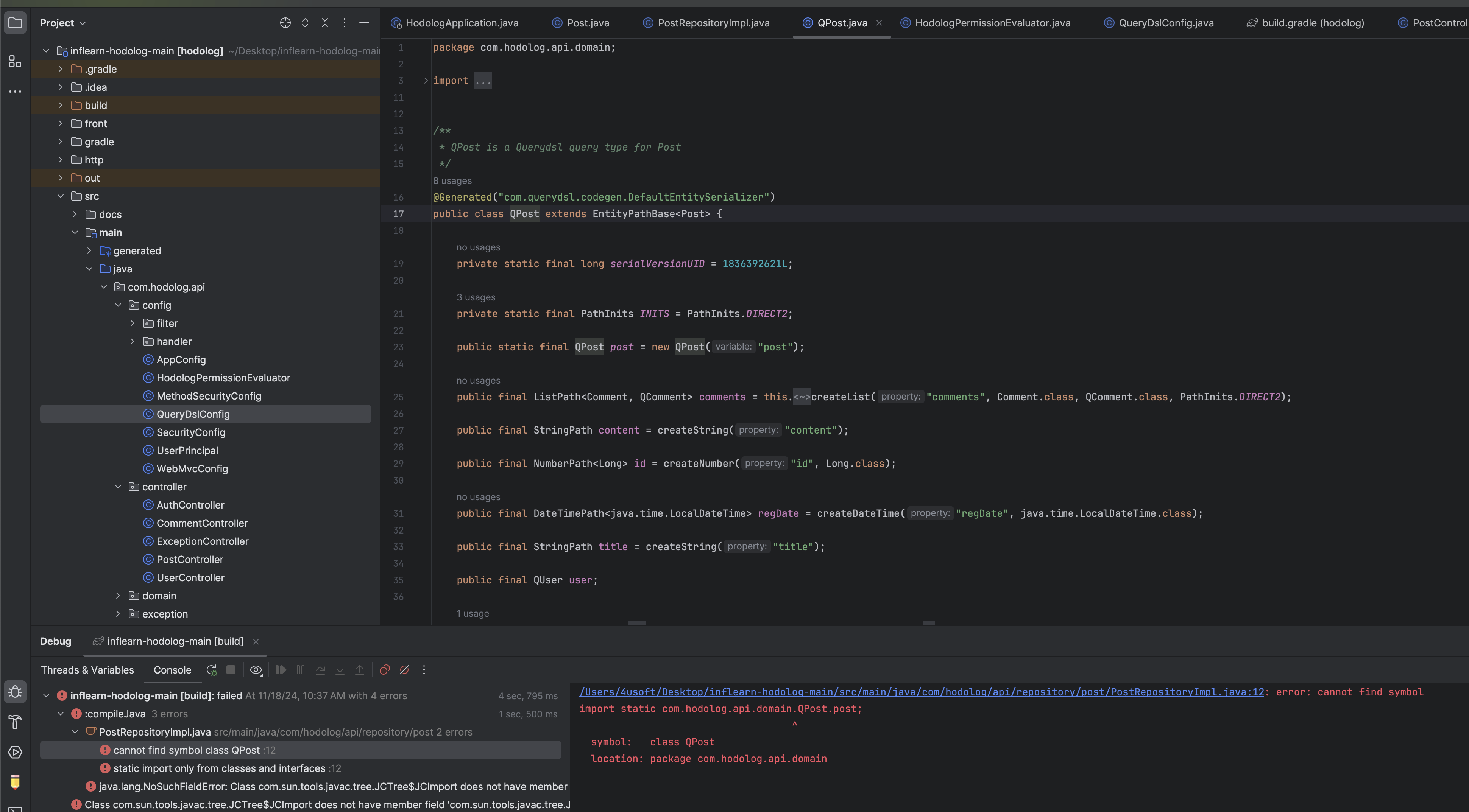
Task: Expand the generated folder
Action: click(x=89, y=251)
